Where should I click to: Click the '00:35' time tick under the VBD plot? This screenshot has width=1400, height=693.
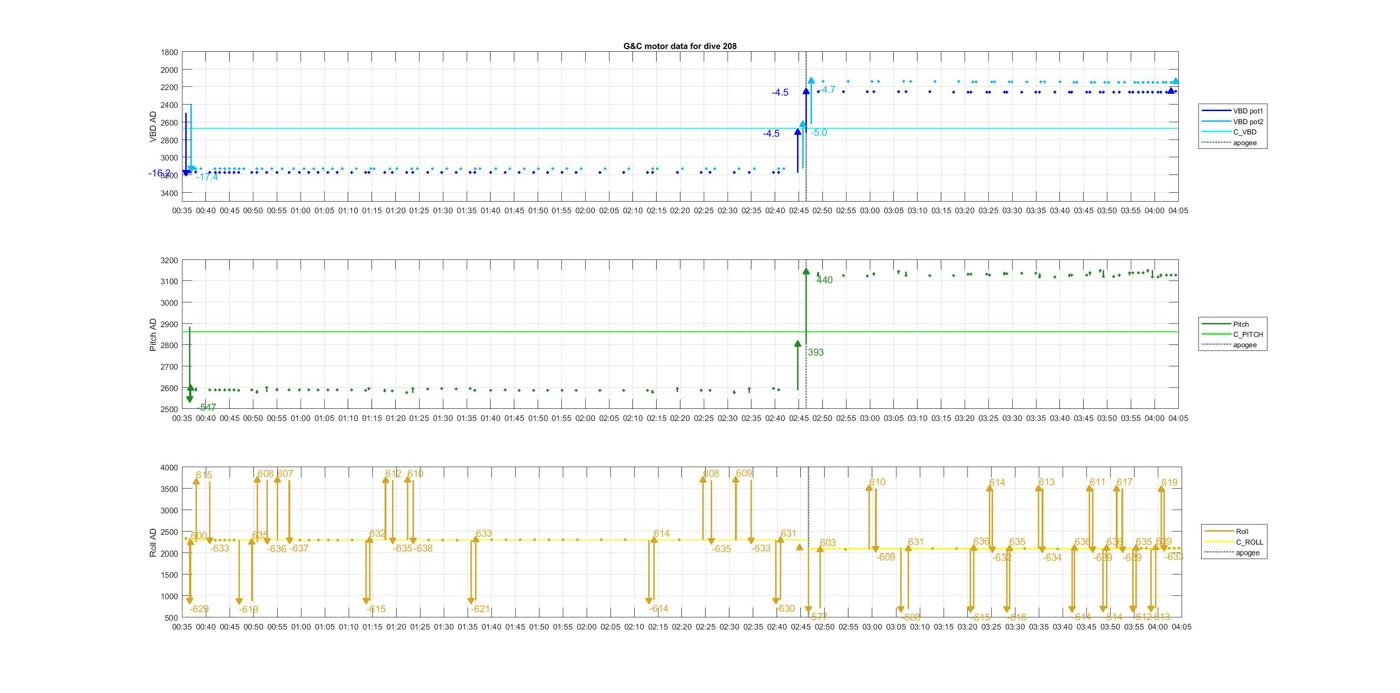(x=182, y=211)
